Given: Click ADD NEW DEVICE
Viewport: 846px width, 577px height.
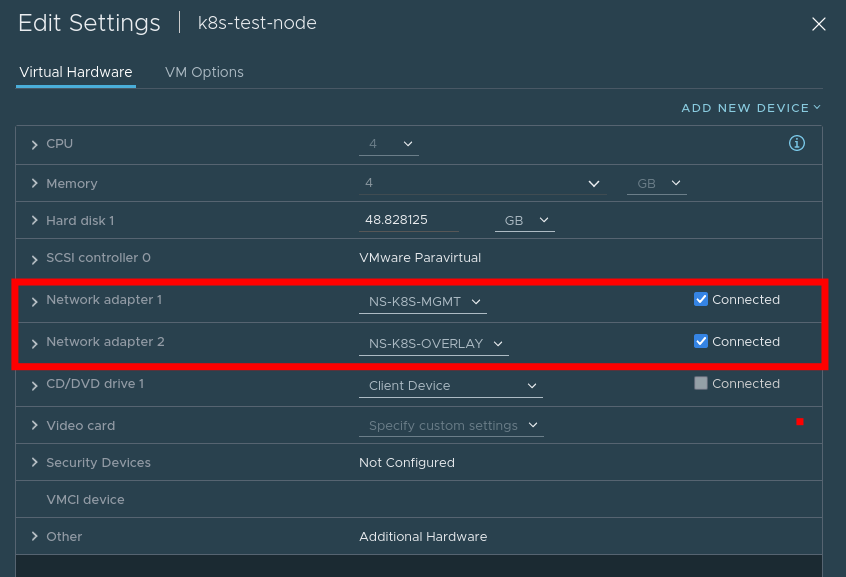Looking at the screenshot, I should point(751,108).
